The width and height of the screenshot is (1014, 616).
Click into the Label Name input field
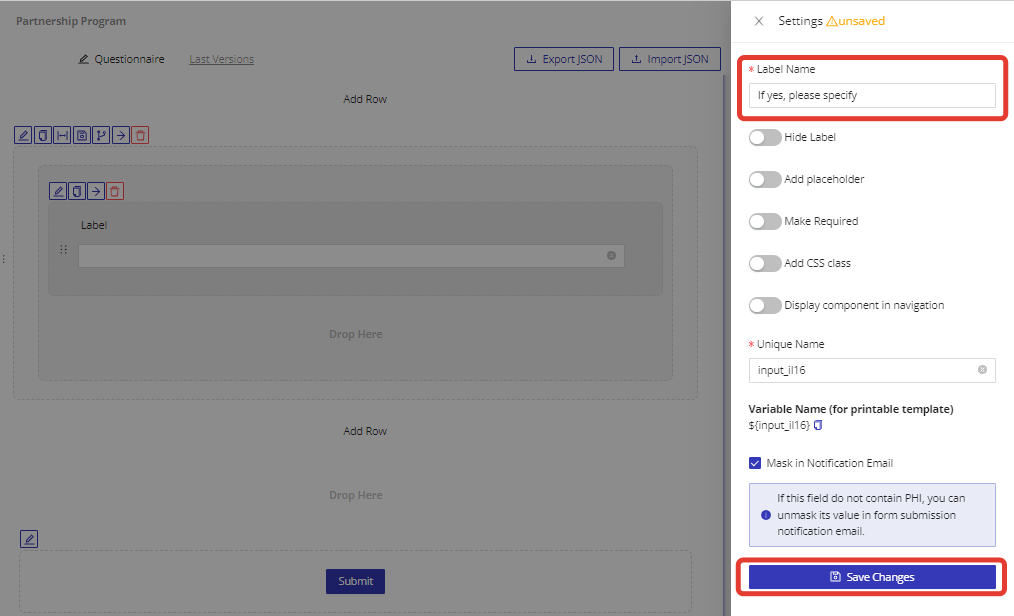[x=872, y=95]
